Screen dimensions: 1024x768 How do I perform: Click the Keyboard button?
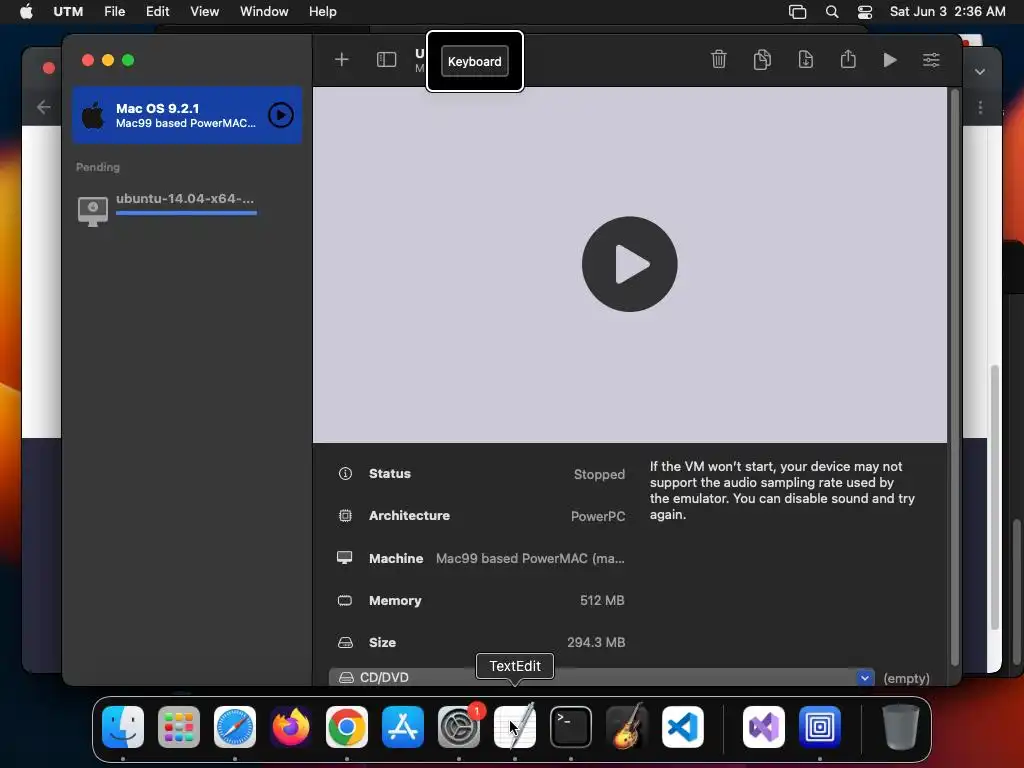click(x=475, y=61)
